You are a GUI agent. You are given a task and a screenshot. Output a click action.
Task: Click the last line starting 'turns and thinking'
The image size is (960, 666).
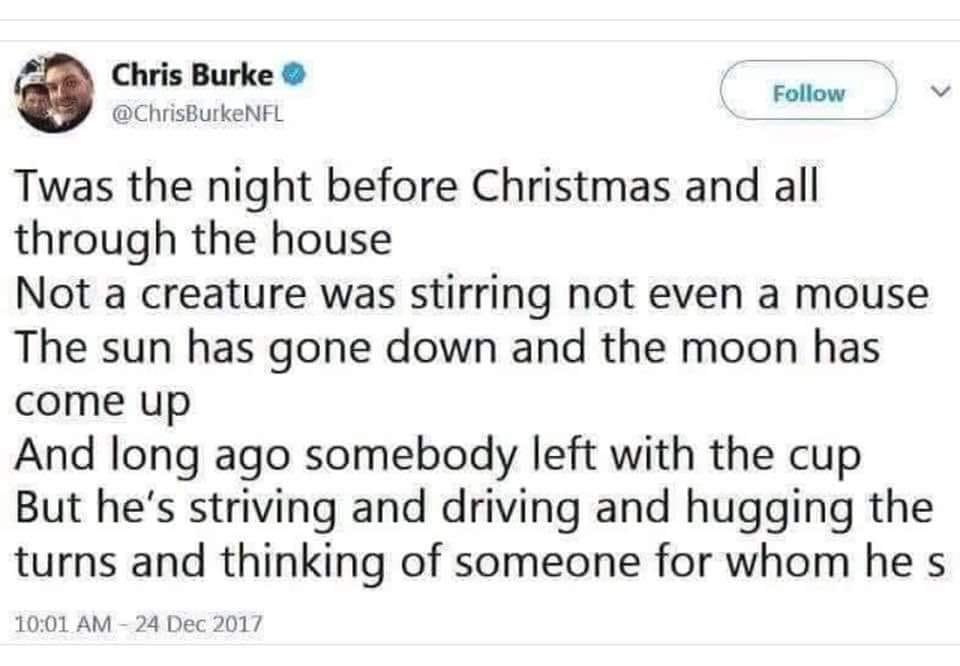coord(480,564)
